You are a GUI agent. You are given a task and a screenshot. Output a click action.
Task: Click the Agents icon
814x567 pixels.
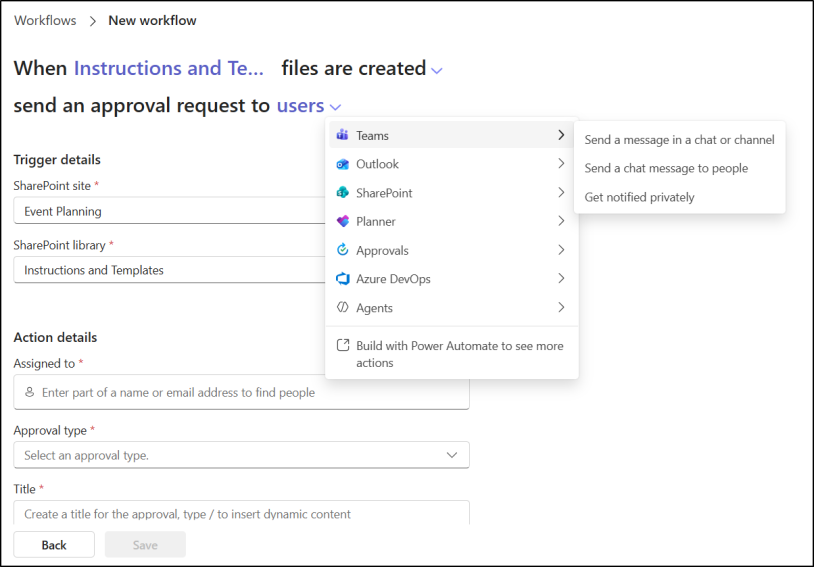coord(343,307)
